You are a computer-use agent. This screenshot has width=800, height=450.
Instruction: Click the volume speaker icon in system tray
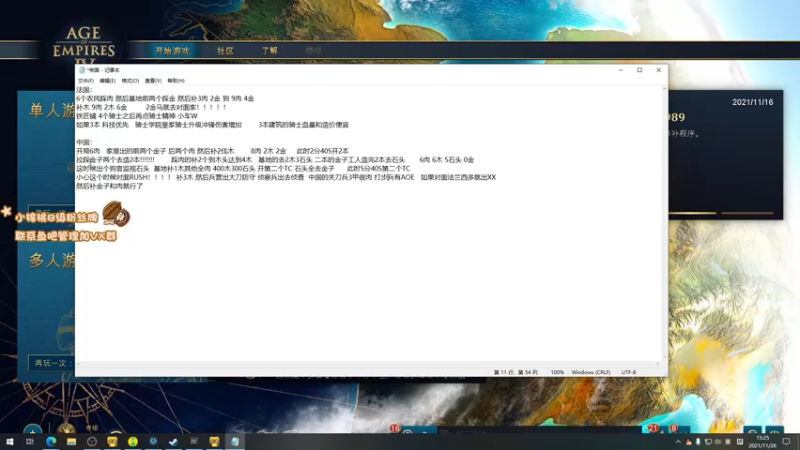[718, 442]
